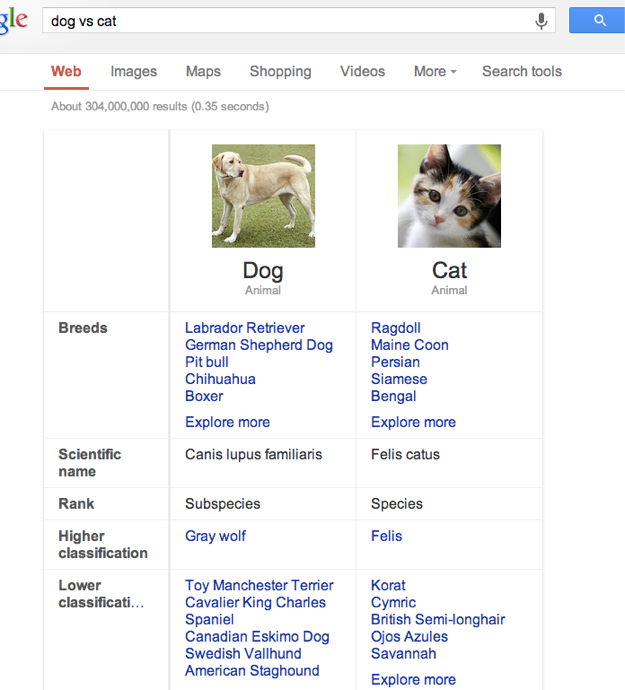This screenshot has width=625, height=690.
Task: Click the Korat link
Action: (x=388, y=585)
